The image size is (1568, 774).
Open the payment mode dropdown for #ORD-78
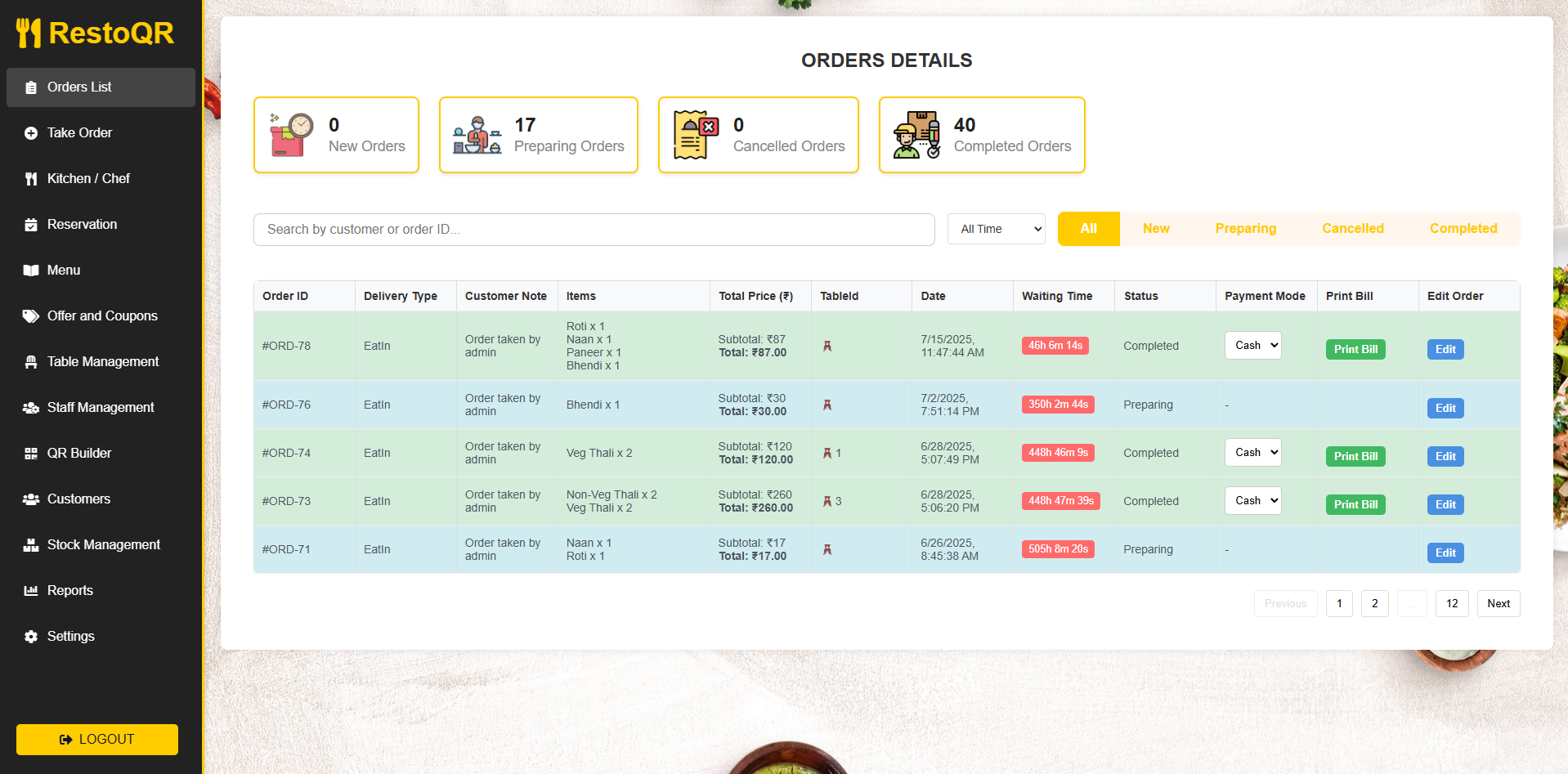(1252, 345)
